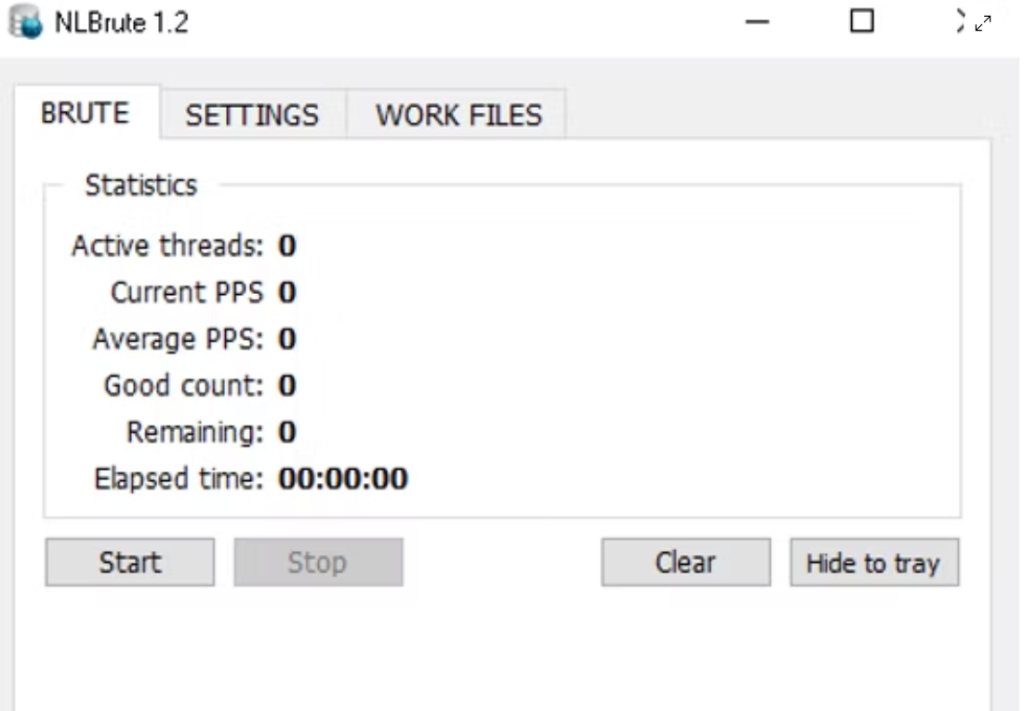This screenshot has height=711, width=1024.
Task: Switch to the SETTINGS tab
Action: coord(251,116)
